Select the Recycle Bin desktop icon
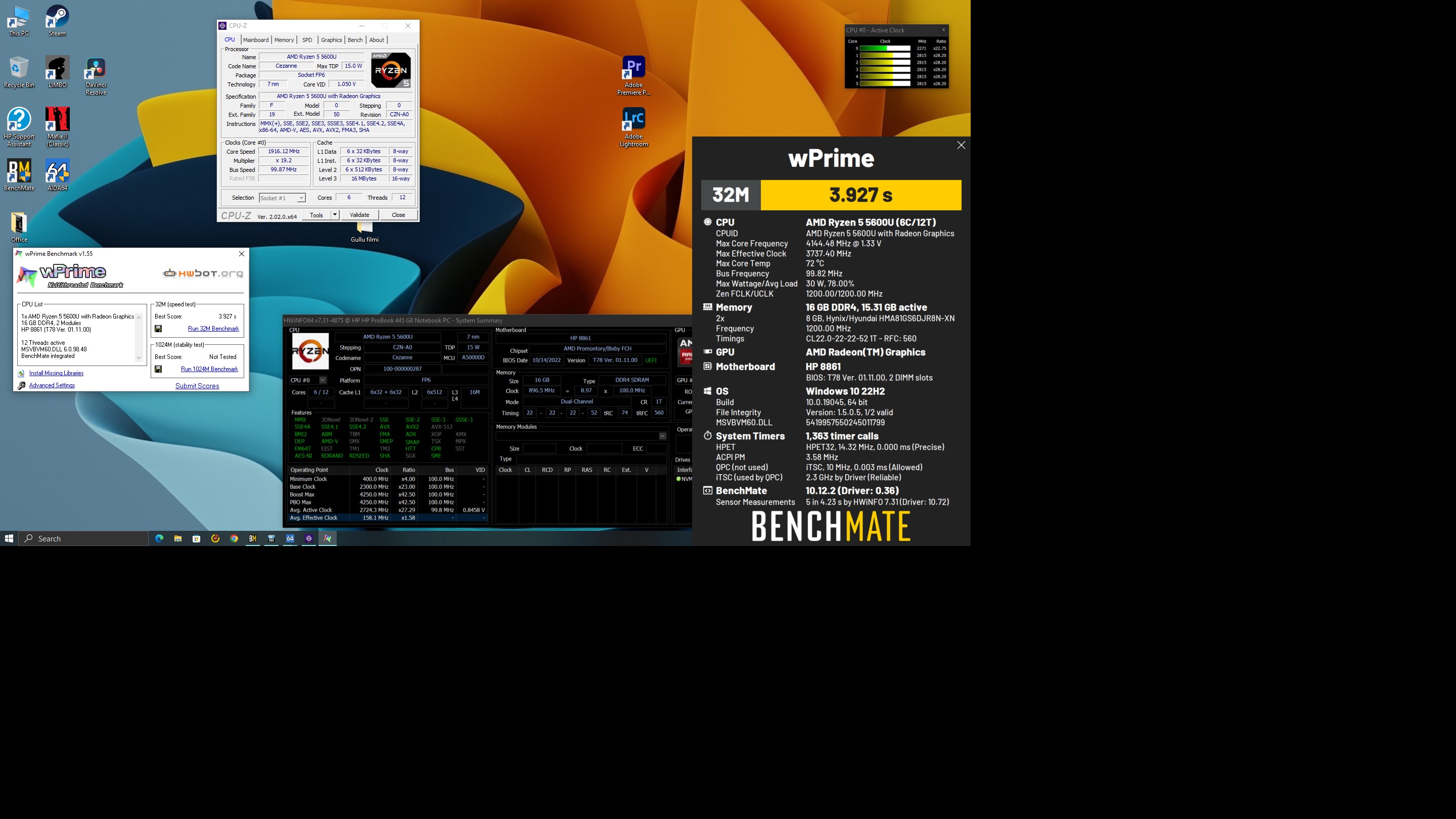Image resolution: width=1456 pixels, height=819 pixels. 19,72
